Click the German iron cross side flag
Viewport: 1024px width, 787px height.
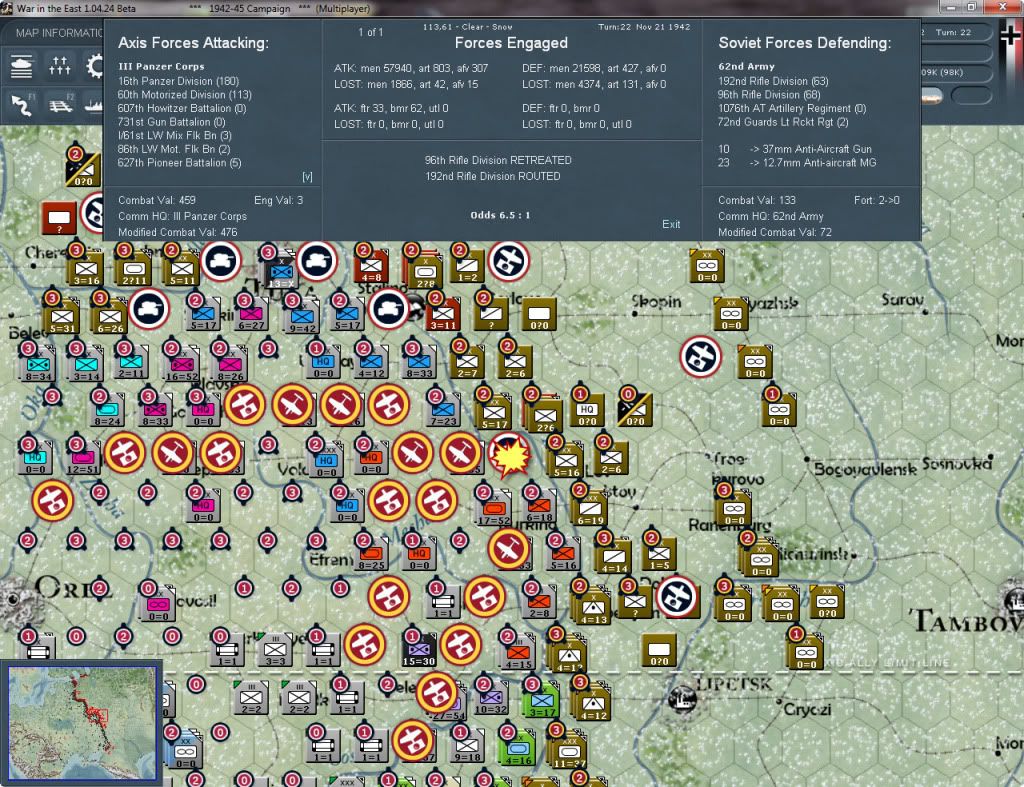tap(1010, 36)
